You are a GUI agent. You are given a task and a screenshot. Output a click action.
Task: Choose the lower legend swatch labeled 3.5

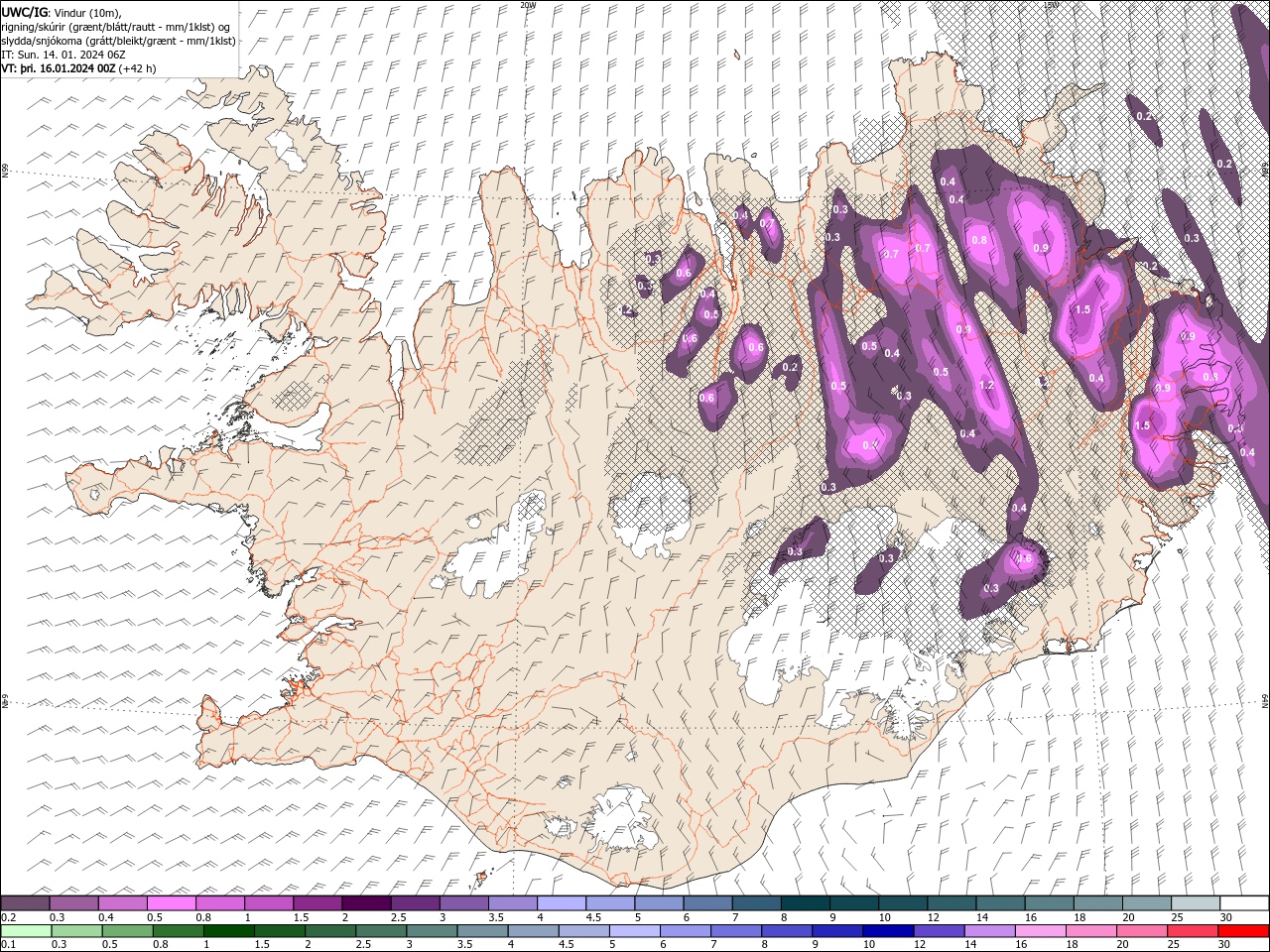(482, 931)
